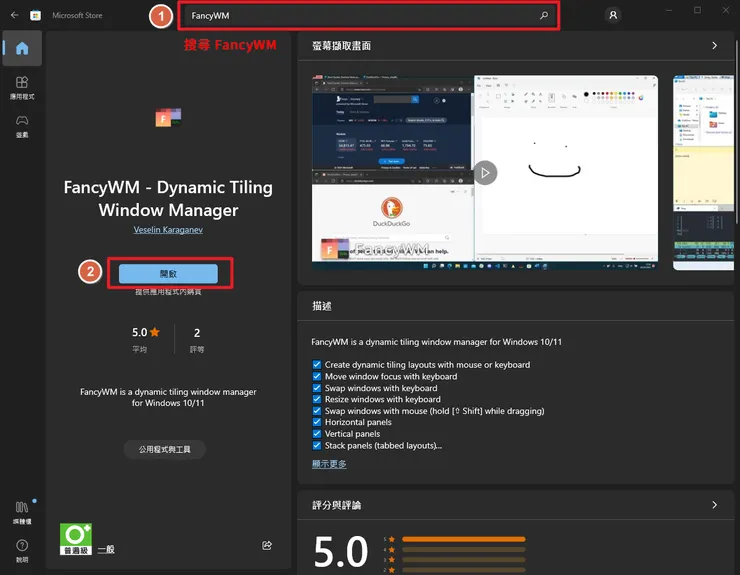The width and height of the screenshot is (740, 575).
Task: Click the share icon
Action: 267,545
